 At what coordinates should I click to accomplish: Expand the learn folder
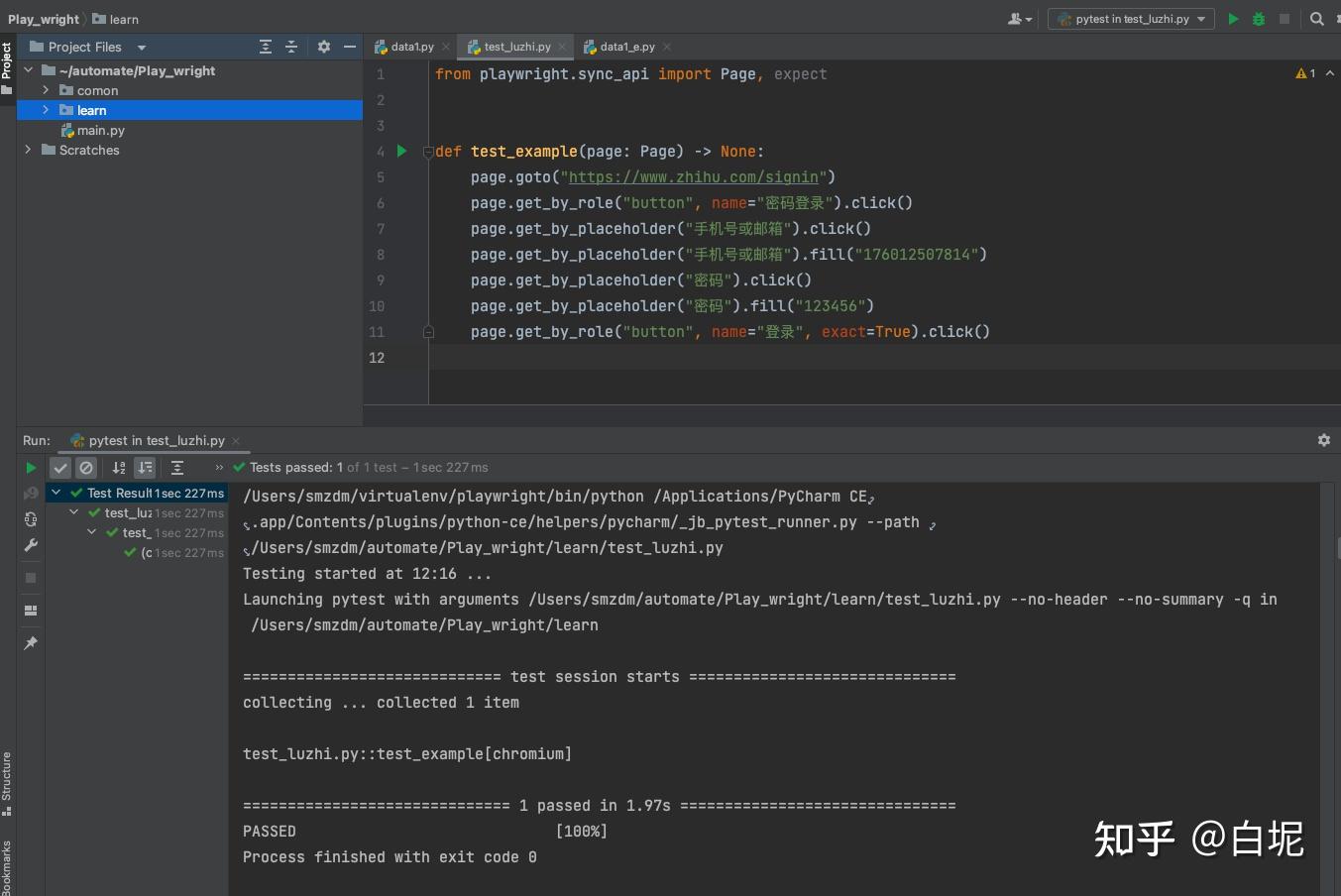tap(46, 110)
